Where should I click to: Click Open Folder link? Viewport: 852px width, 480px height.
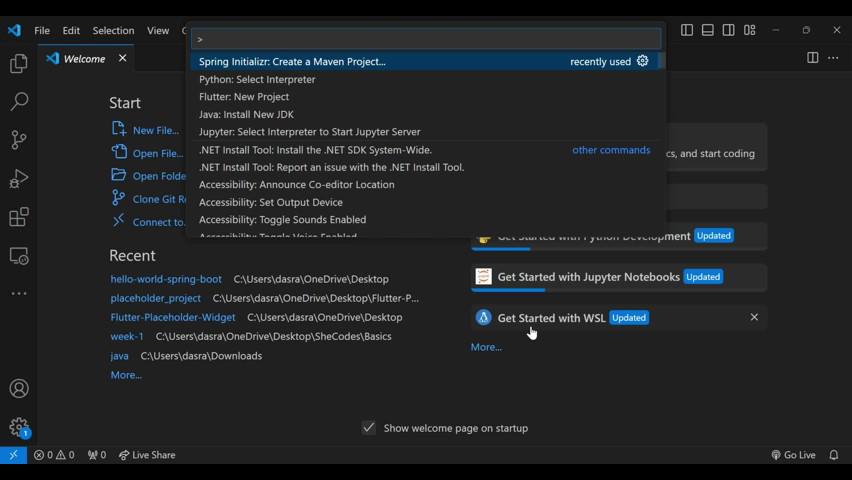(x=148, y=176)
